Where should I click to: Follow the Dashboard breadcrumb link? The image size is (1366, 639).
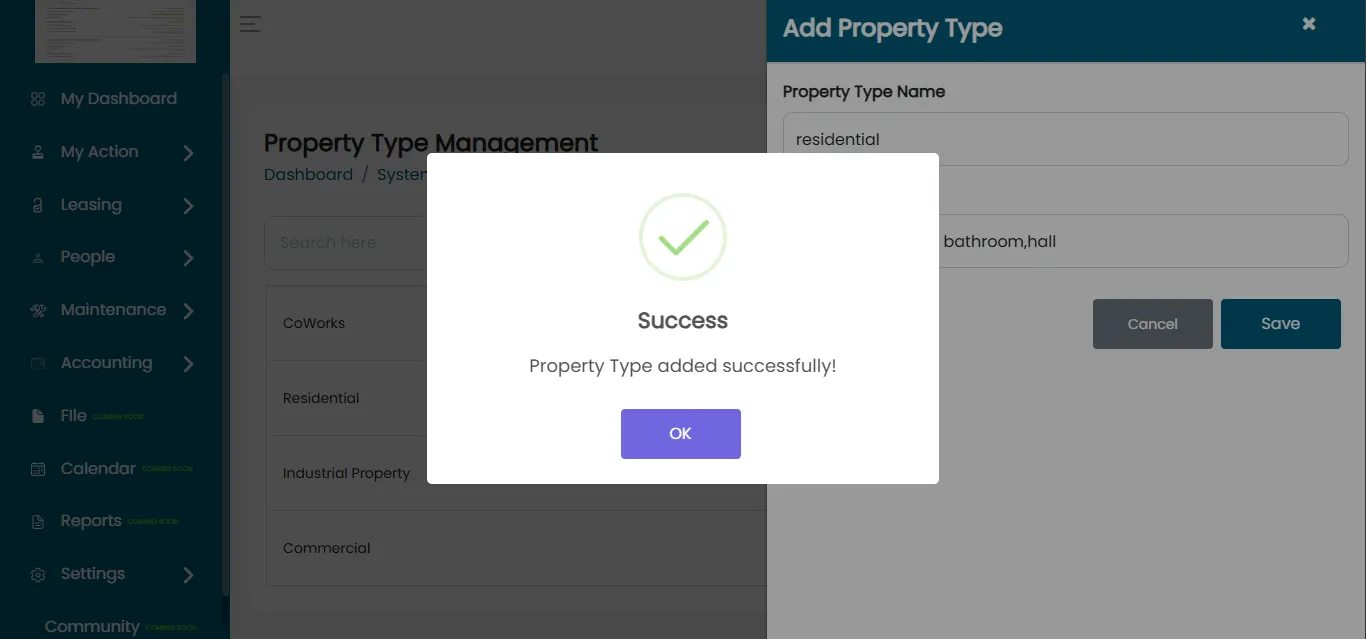click(308, 174)
